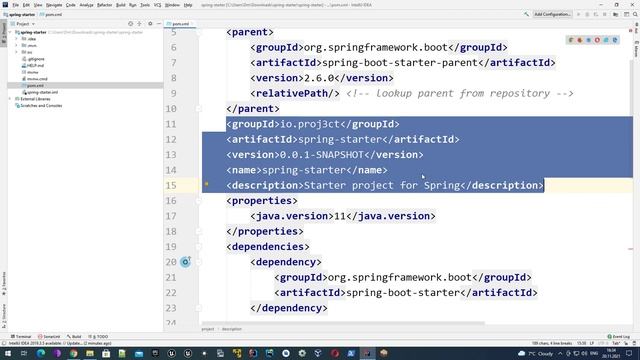Viewport: 640px width, 360px height.
Task: Expand the src folder
Action: [x=16, y=52]
